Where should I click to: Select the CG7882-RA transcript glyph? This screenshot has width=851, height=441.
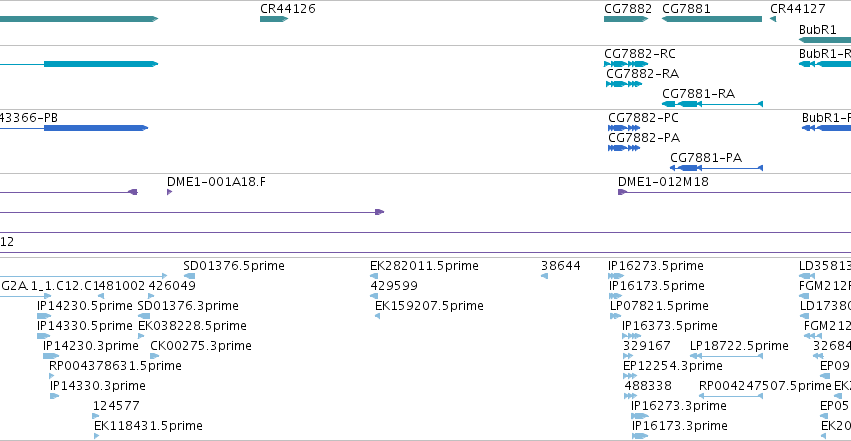[624, 84]
